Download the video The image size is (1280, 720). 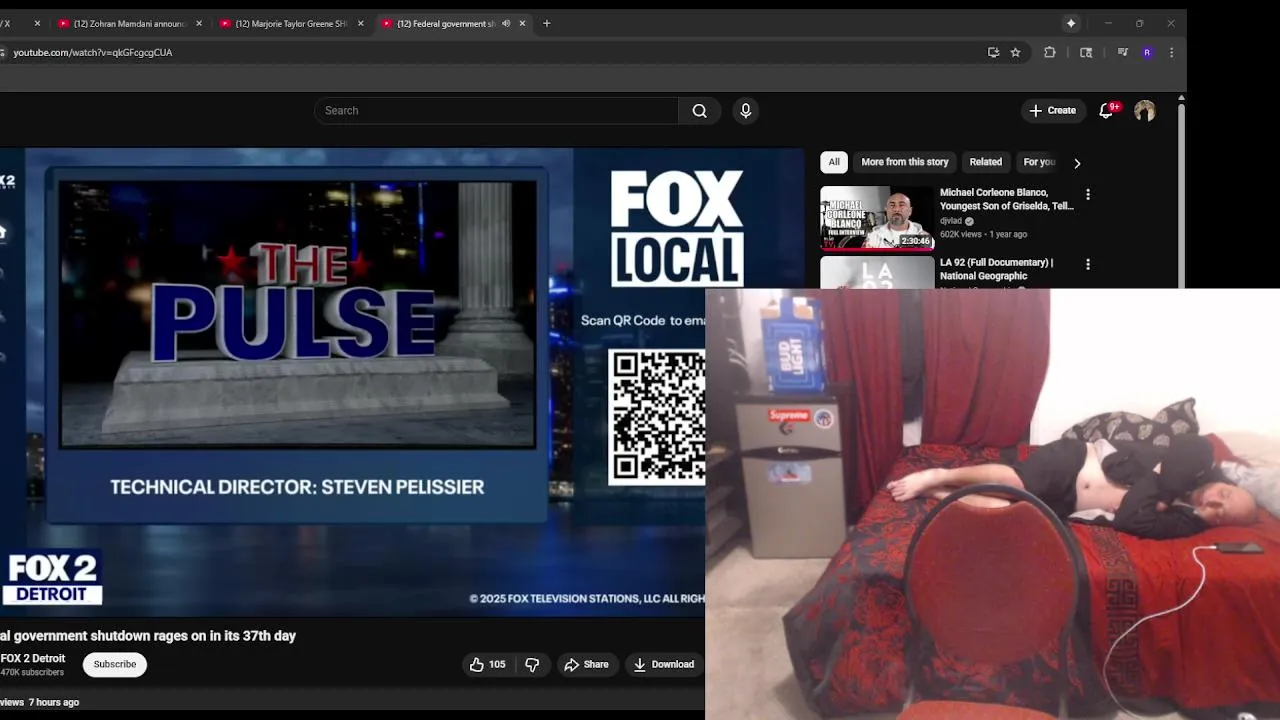[x=663, y=664]
